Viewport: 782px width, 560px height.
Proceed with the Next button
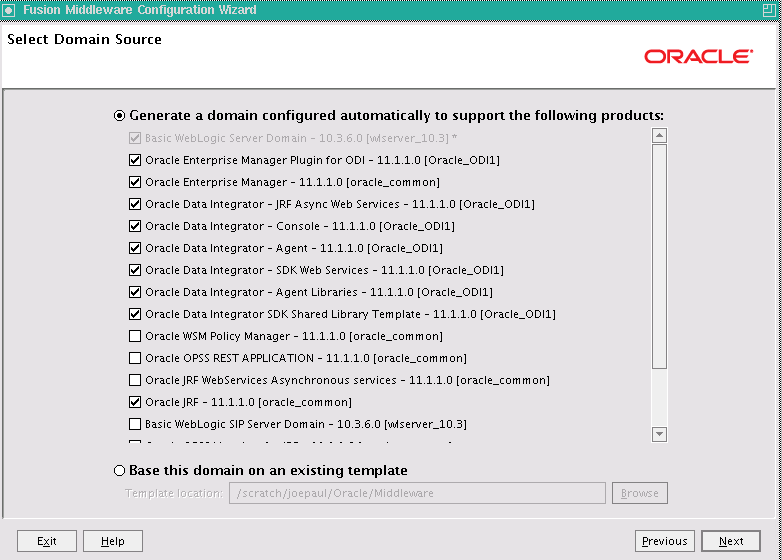click(x=731, y=541)
